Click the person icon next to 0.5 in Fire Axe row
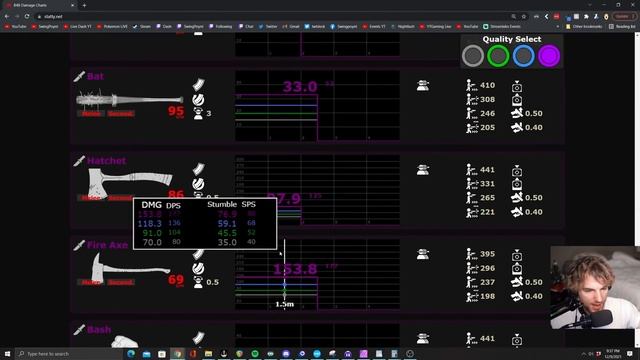The height and width of the screenshot is (360, 640). (198, 282)
